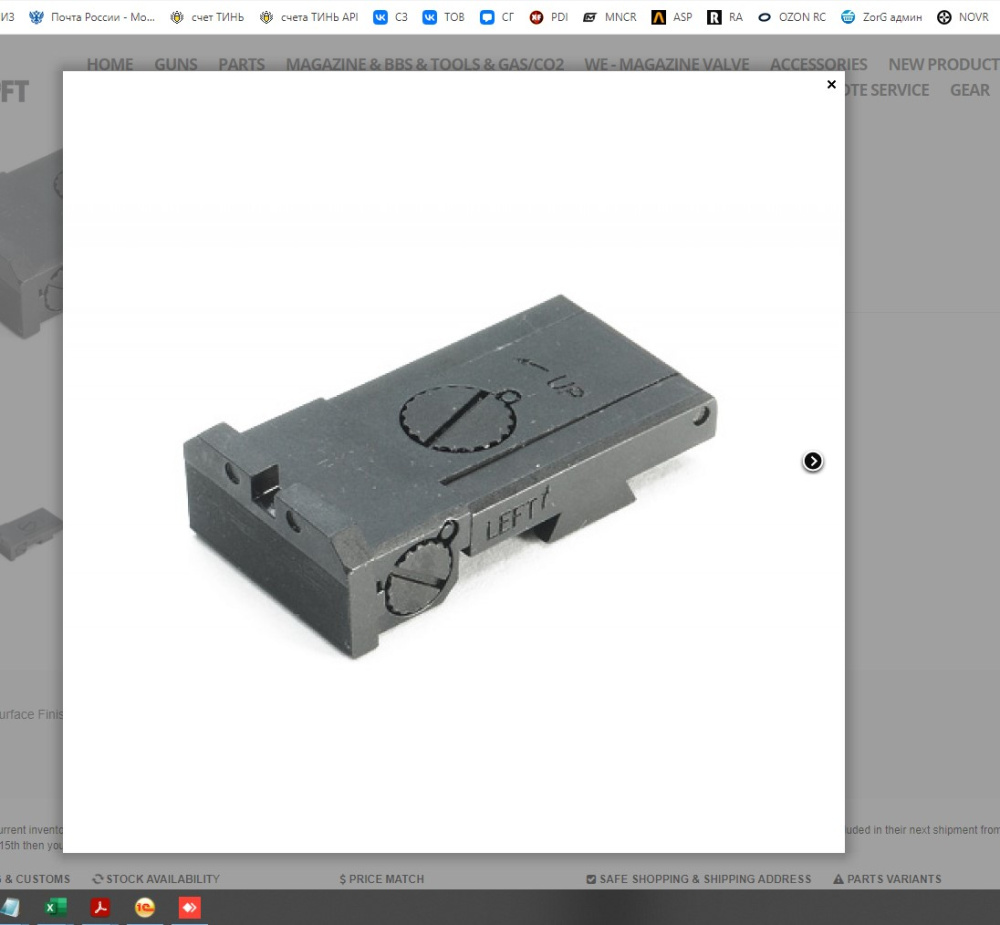Open the счет ТИНЬ bookmark
The image size is (1000, 925).
[207, 17]
